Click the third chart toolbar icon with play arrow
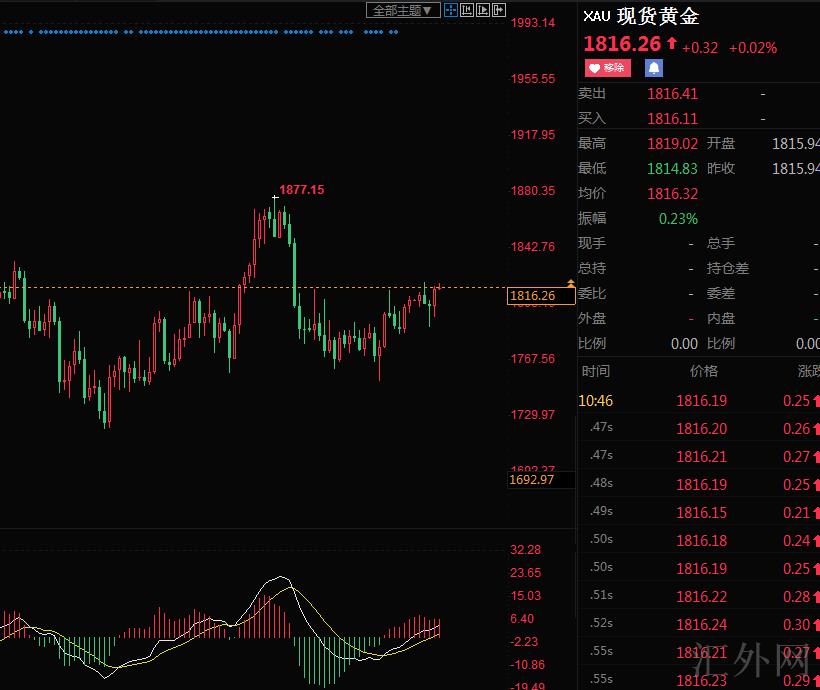 tap(483, 10)
